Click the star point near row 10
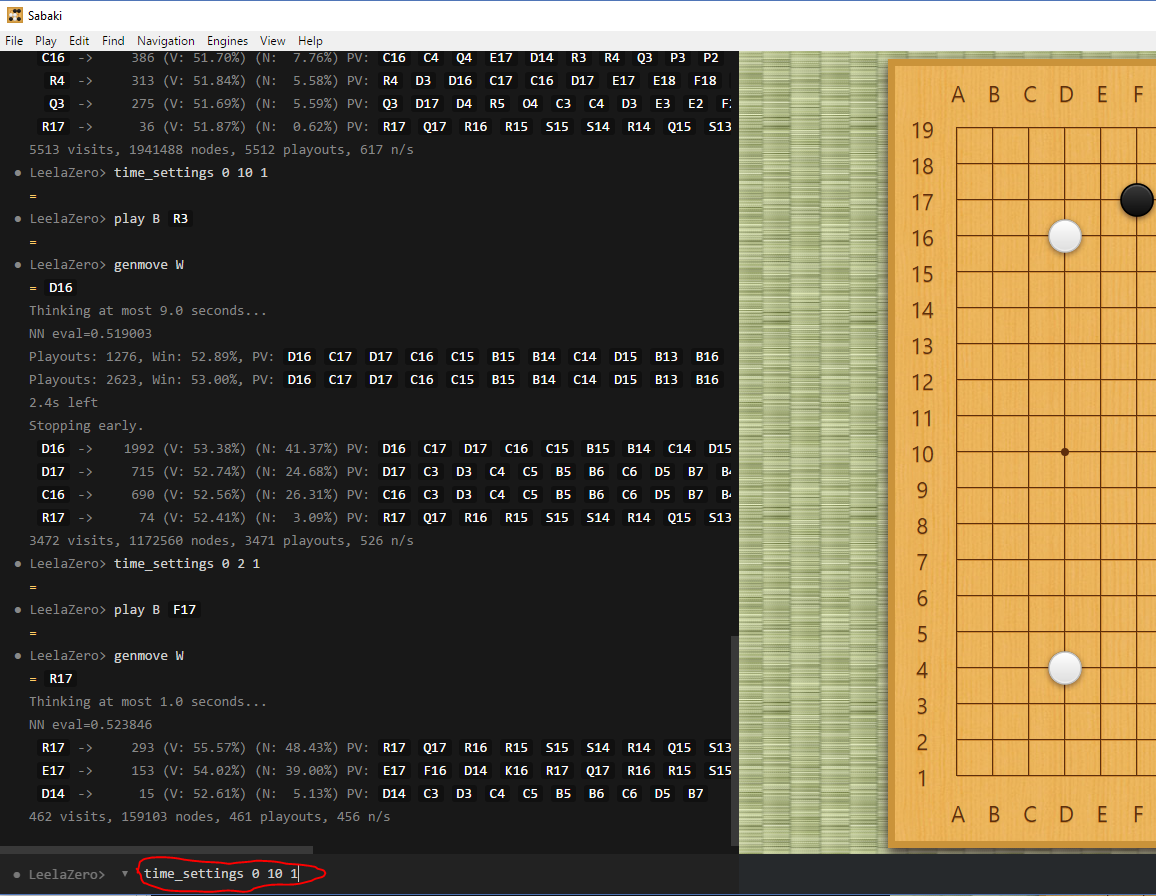 [x=1065, y=452]
